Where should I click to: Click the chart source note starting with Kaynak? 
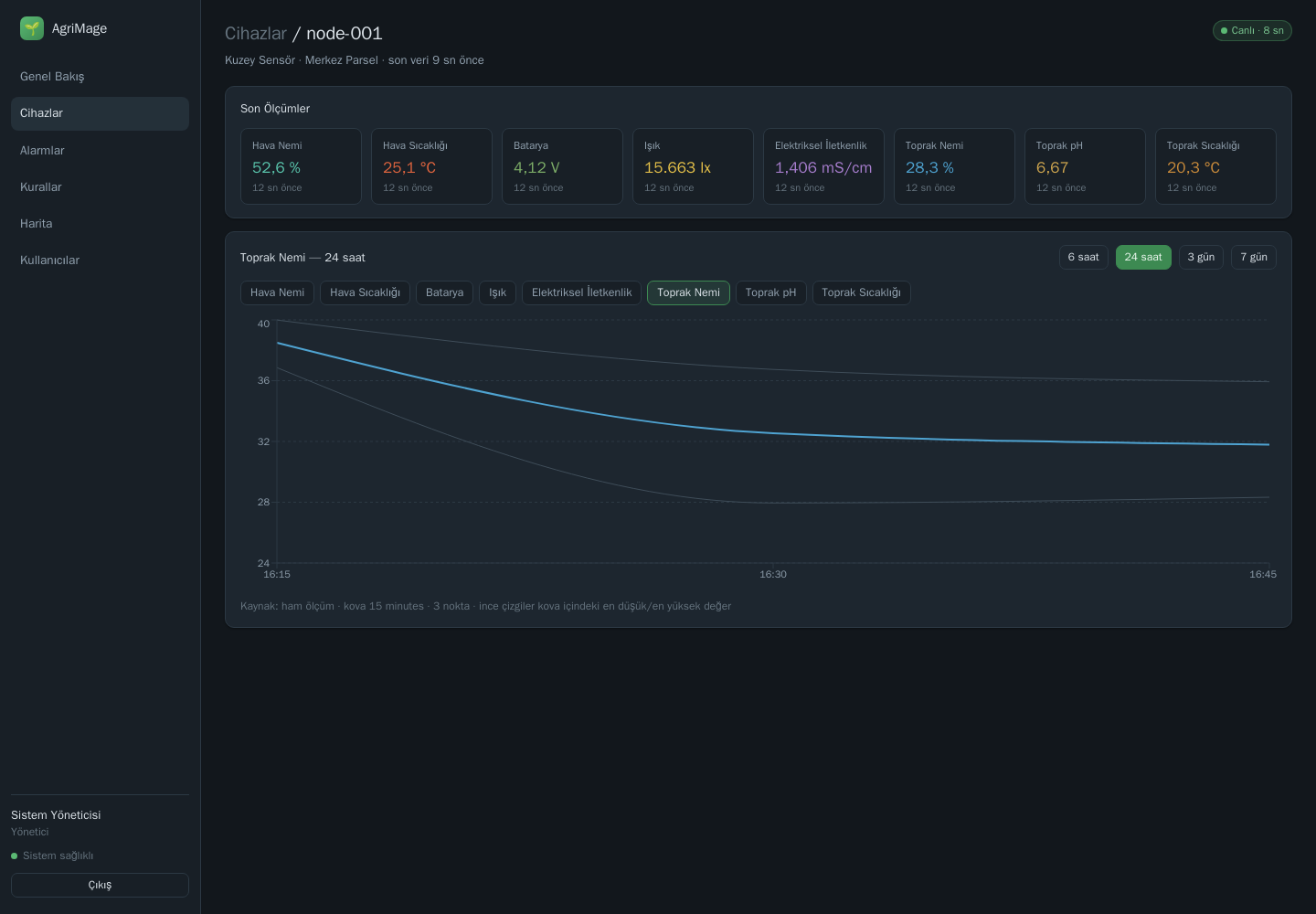(485, 606)
